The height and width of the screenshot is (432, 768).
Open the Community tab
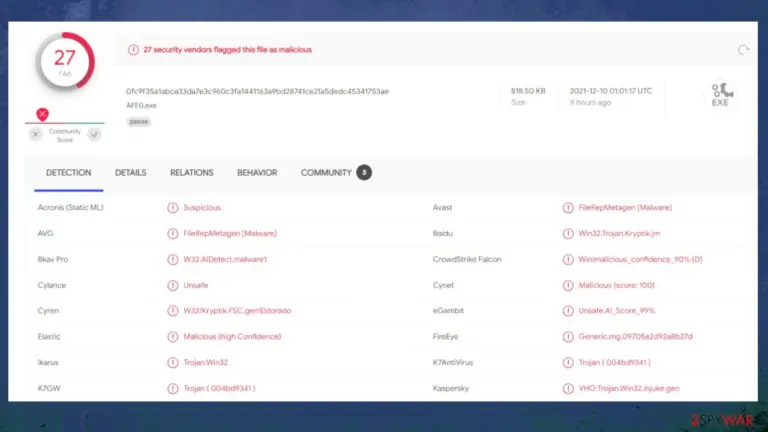click(326, 173)
